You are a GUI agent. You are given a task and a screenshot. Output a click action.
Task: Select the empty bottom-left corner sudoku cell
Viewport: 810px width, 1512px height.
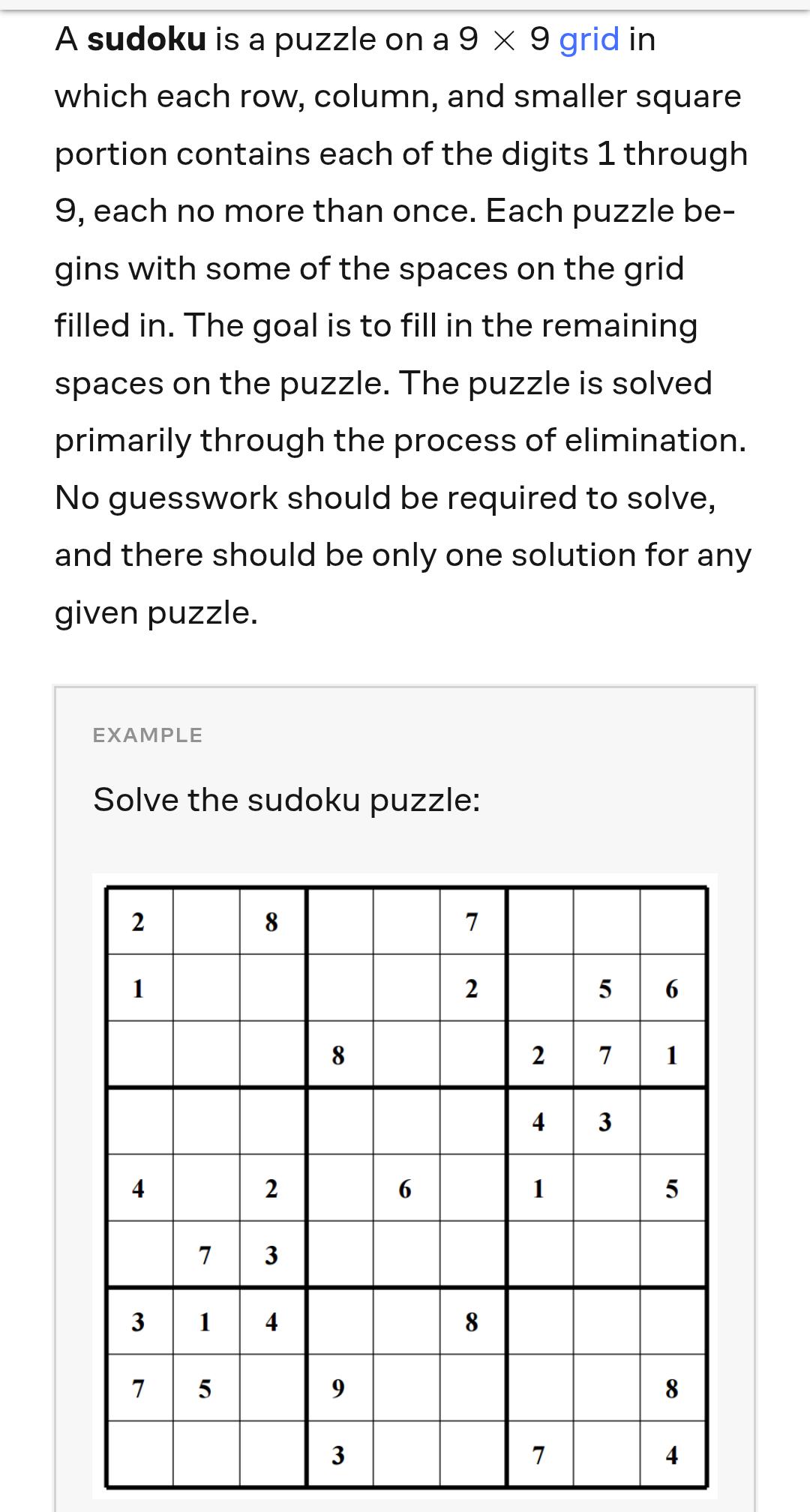point(139,1455)
